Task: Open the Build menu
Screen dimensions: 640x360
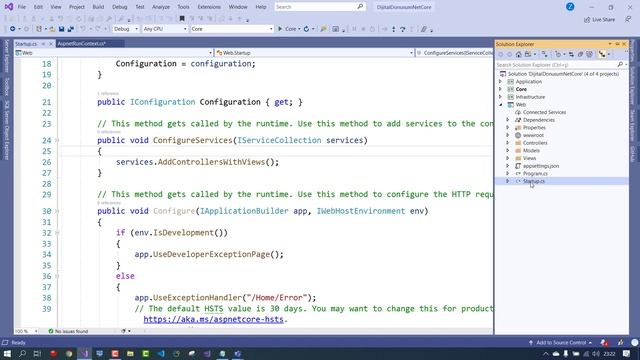Action: (98, 7)
